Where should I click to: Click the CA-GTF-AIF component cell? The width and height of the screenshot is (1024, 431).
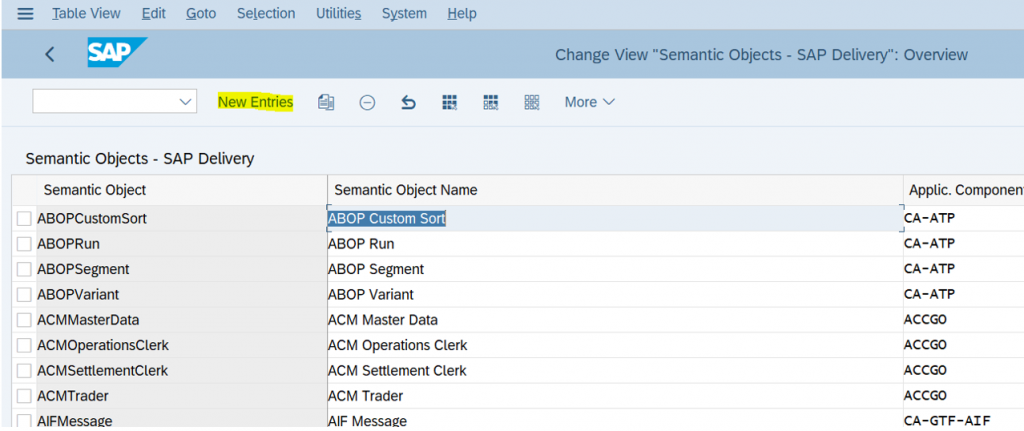(x=964, y=420)
